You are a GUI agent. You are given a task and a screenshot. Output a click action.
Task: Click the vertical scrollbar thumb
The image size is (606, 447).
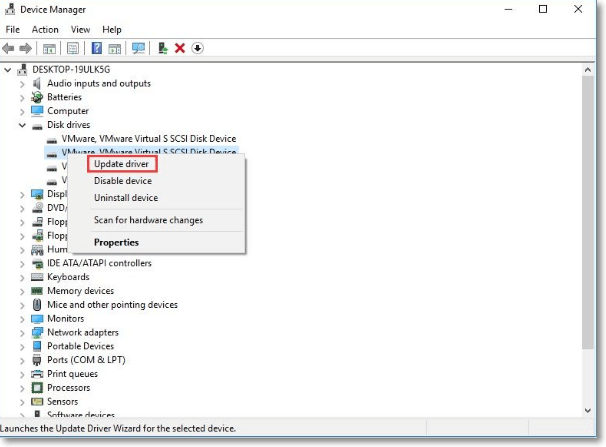(x=588, y=212)
